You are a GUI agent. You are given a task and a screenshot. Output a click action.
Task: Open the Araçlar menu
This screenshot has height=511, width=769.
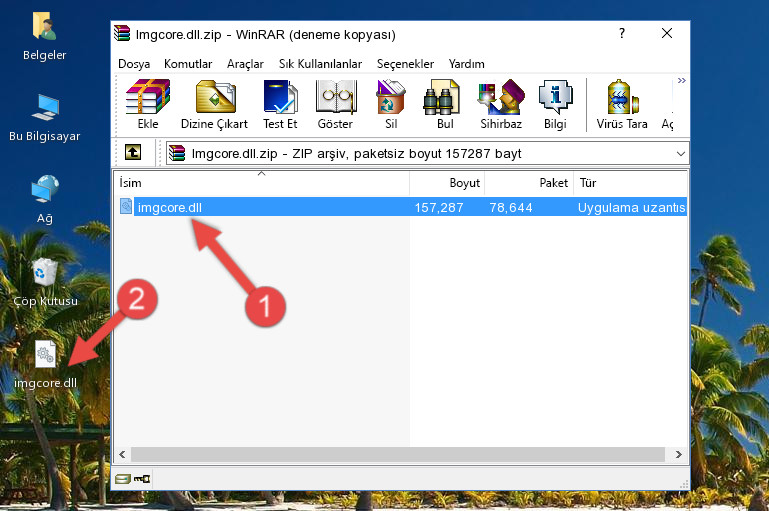(245, 64)
